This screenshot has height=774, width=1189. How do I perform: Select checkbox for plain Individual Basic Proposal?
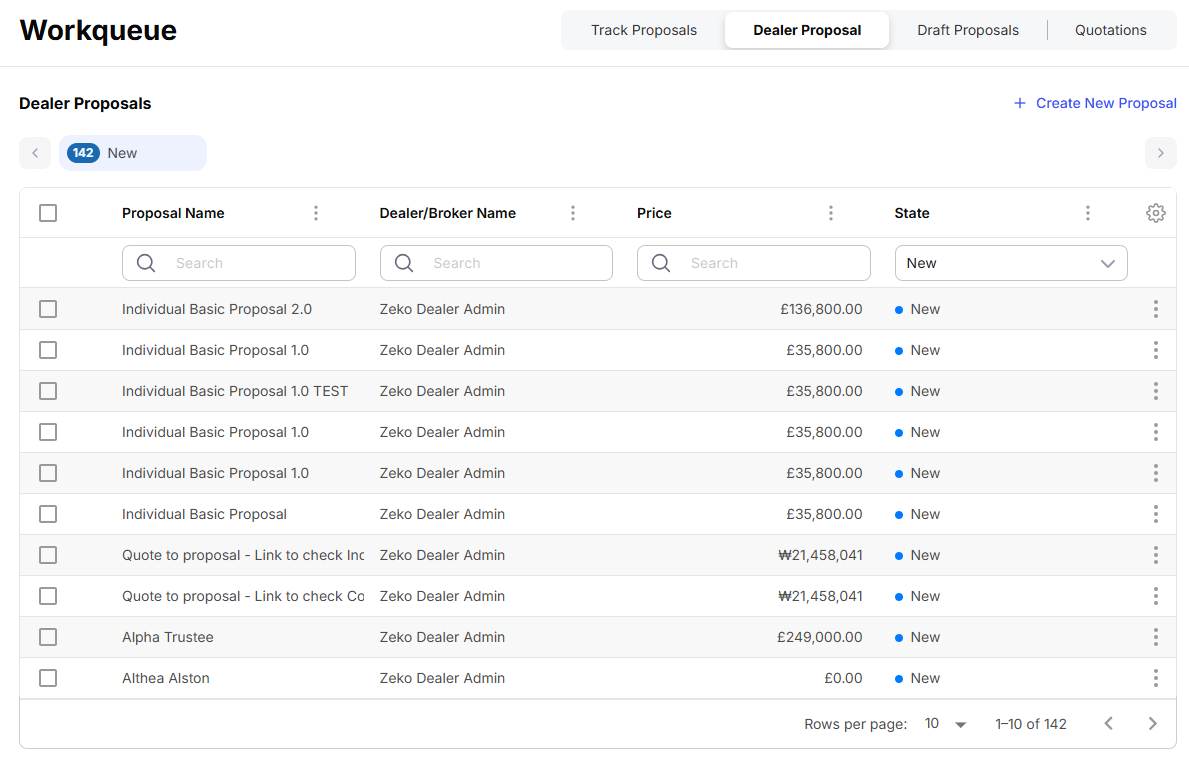point(48,513)
